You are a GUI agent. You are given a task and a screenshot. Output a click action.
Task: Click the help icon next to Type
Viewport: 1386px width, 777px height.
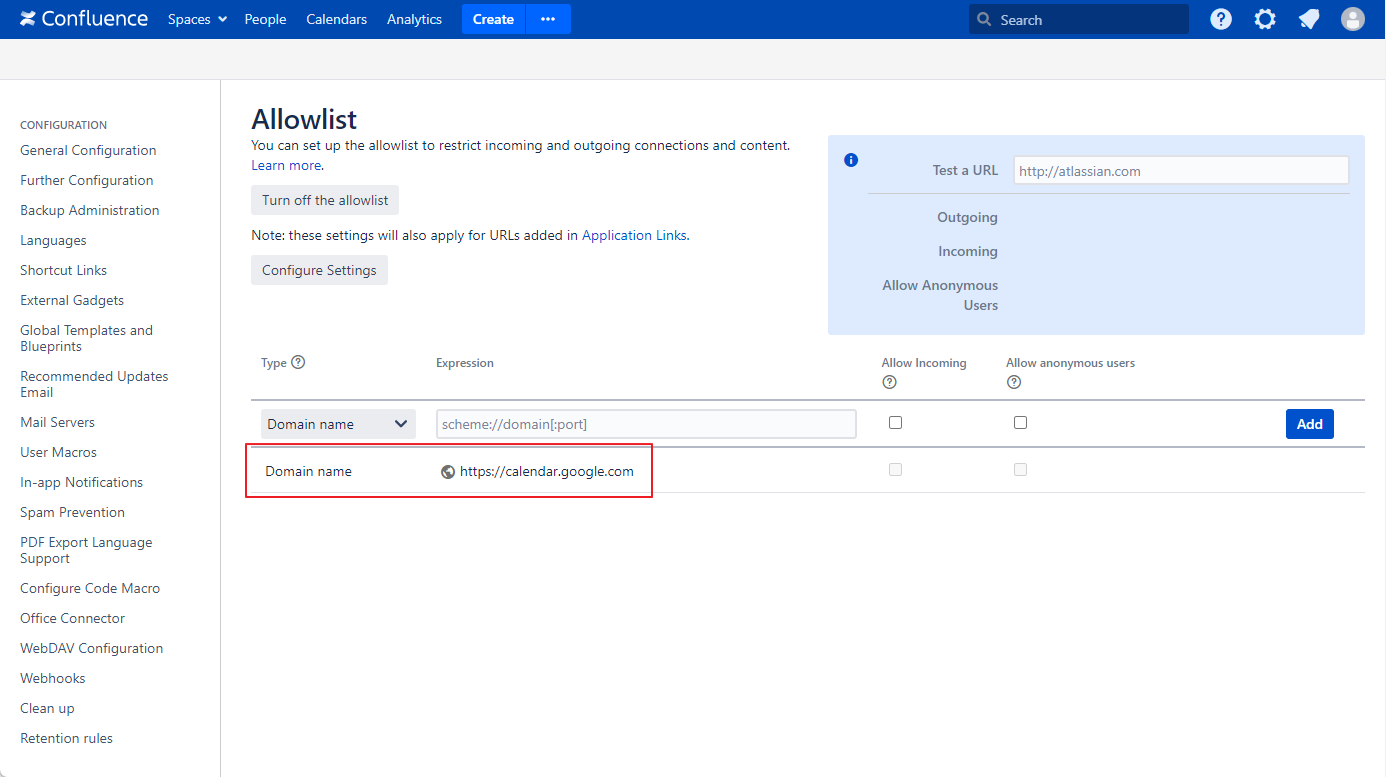coord(298,362)
